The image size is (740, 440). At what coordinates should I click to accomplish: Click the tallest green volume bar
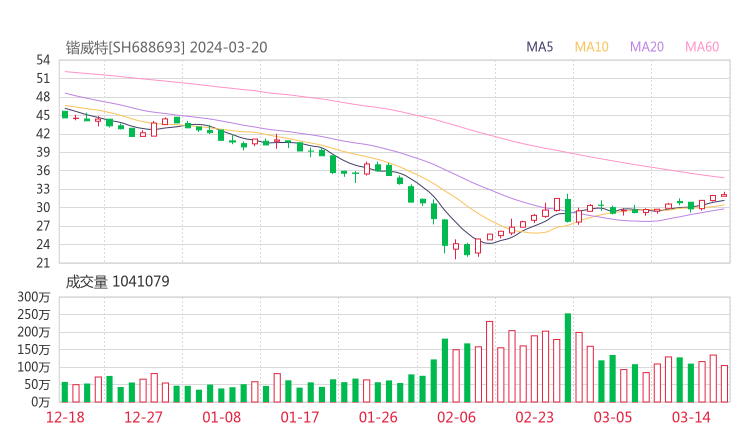568,358
